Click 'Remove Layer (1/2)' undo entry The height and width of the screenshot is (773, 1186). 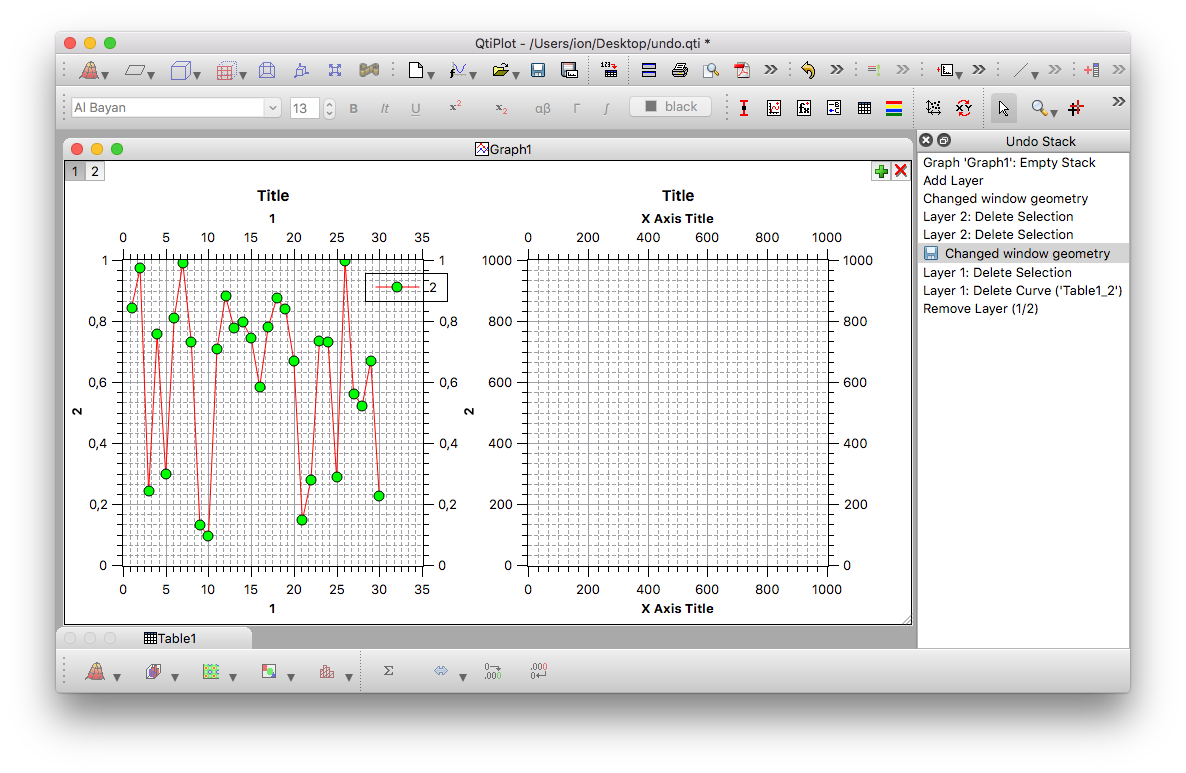(980, 309)
